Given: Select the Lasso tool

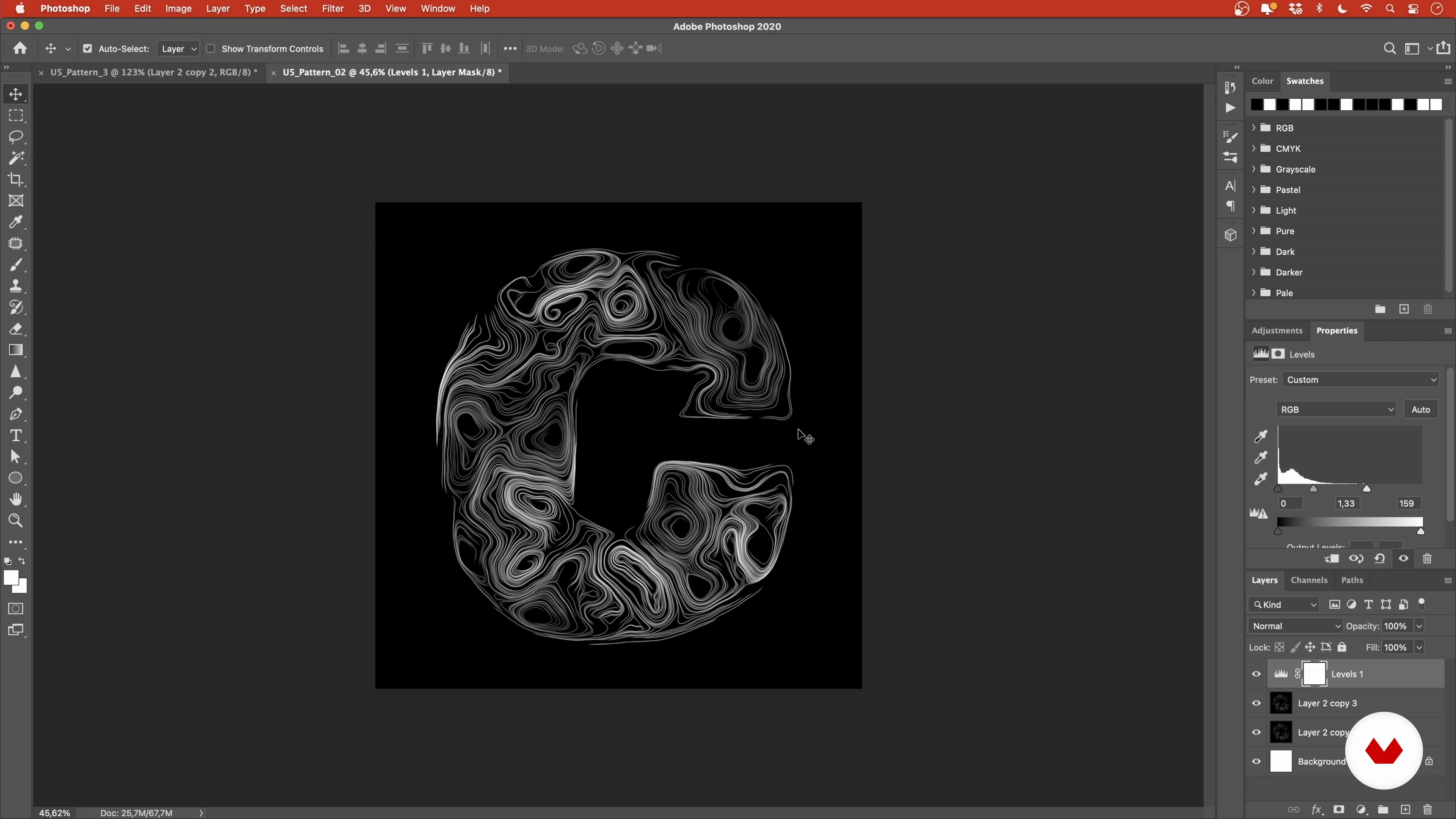Looking at the screenshot, I should (16, 137).
